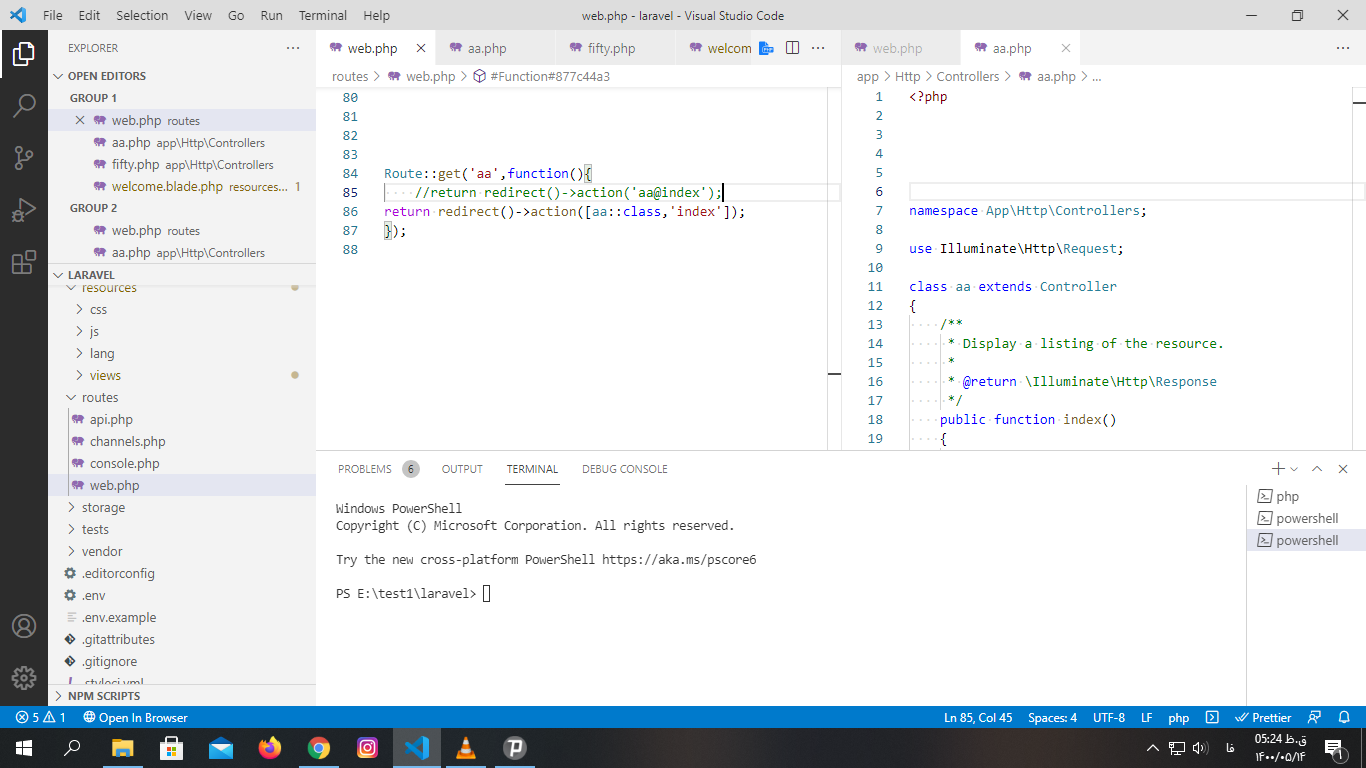Maximize the terminal panel with chevron up
The height and width of the screenshot is (768, 1366).
click(1317, 469)
